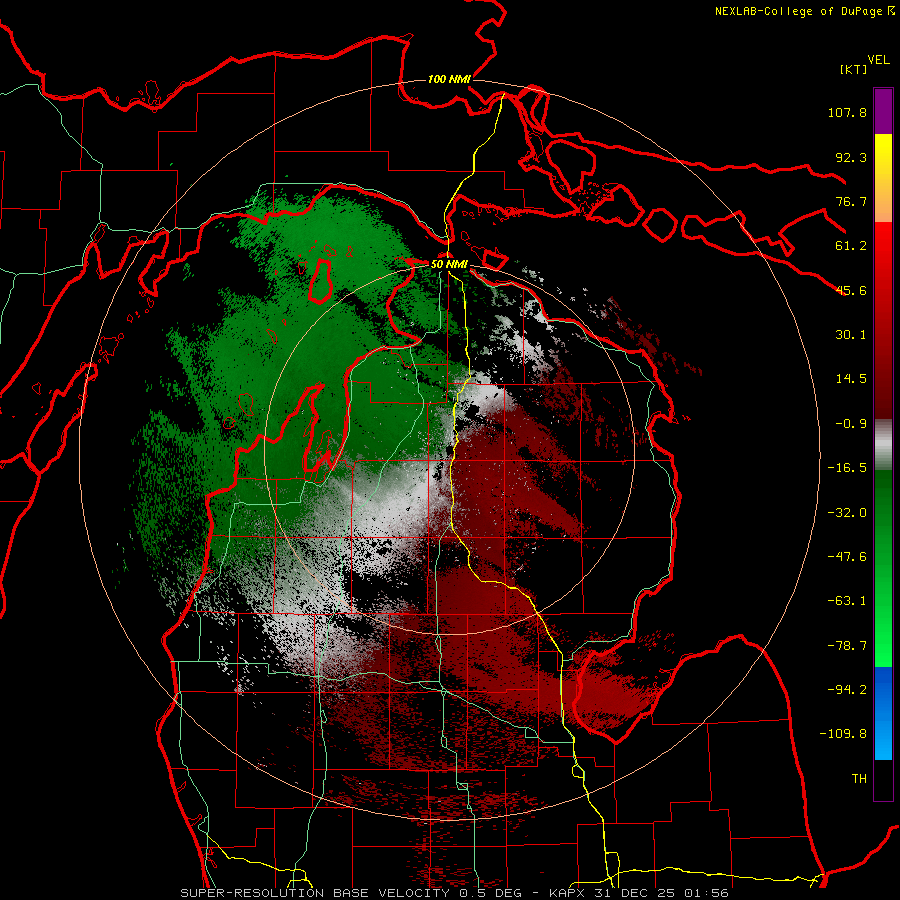The width and height of the screenshot is (900, 900).
Task: Click the -63.1 velocity scale value
Action: pos(847,601)
